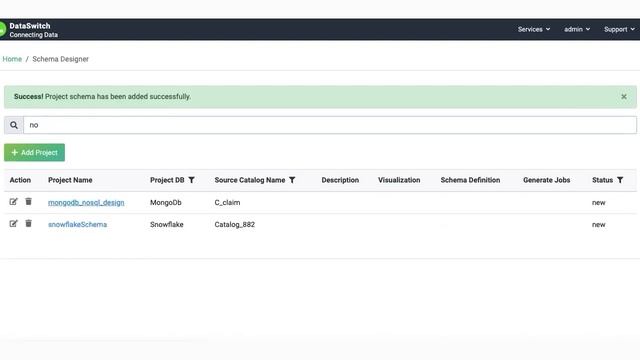Open mongodb_nosql_design project link
640x360 pixels.
pyautogui.click(x=86, y=202)
